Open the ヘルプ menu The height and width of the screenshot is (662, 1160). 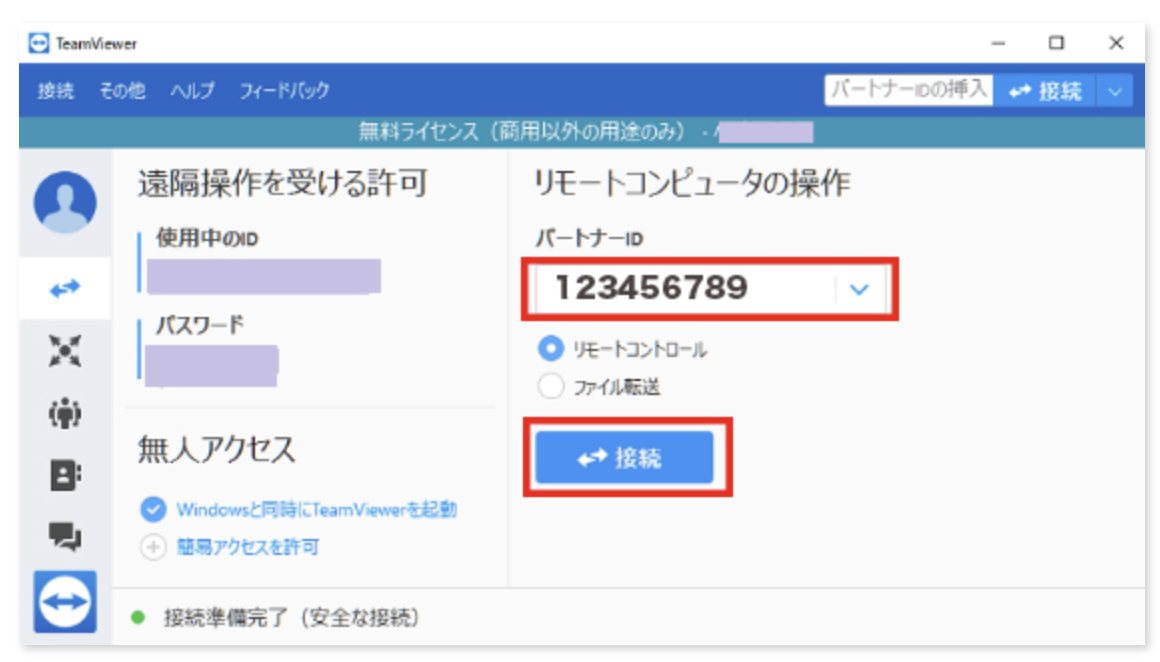pyautogui.click(x=192, y=91)
